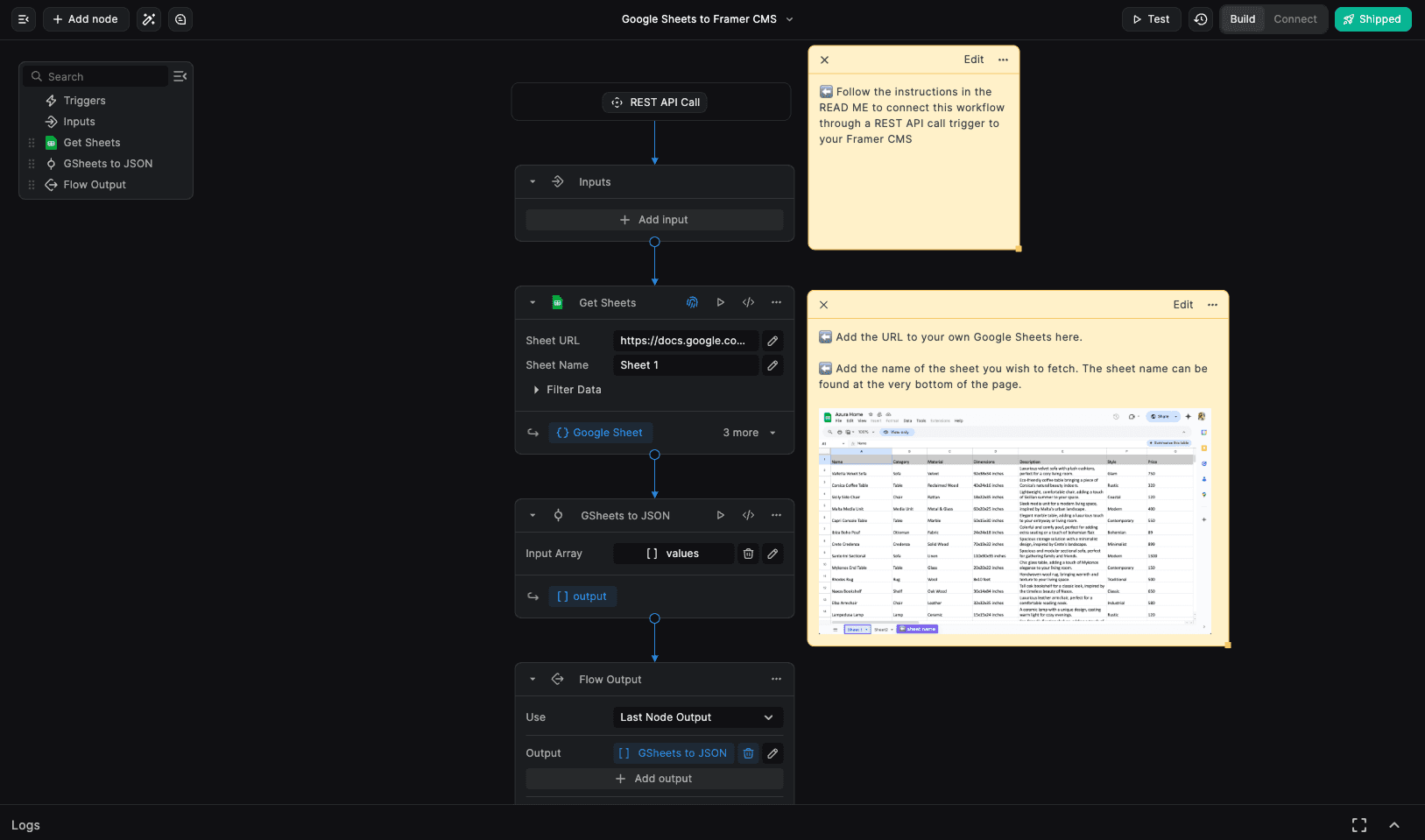Screen dimensions: 1425x840
Task: Open the magic wand AI tool
Action: tap(149, 19)
